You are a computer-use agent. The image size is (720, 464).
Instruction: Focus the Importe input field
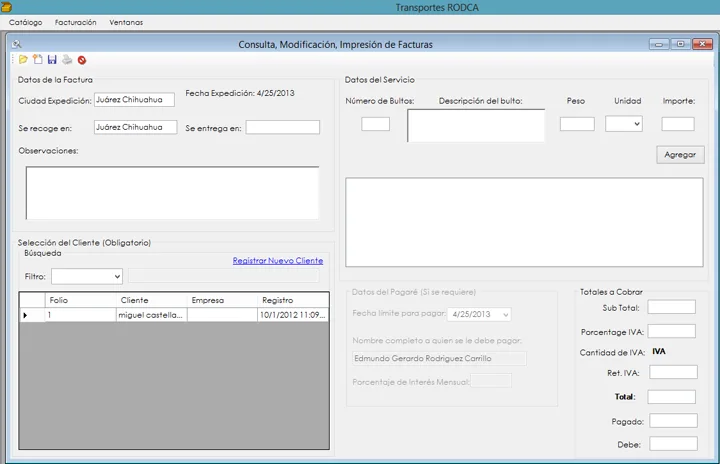click(x=678, y=124)
